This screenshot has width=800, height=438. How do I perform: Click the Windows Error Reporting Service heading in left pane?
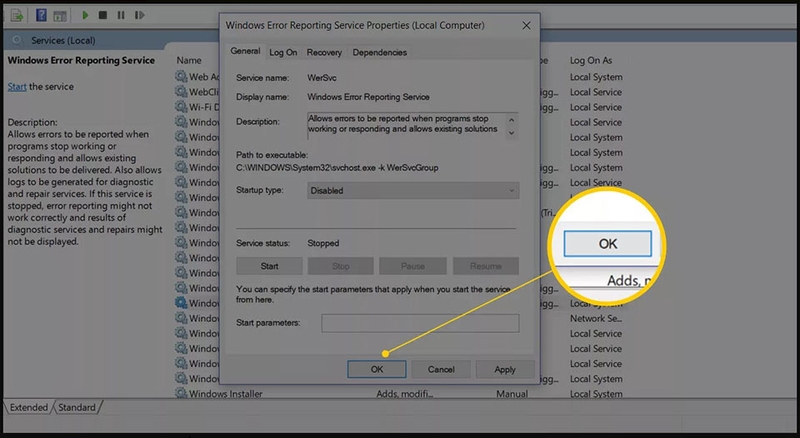(x=81, y=60)
